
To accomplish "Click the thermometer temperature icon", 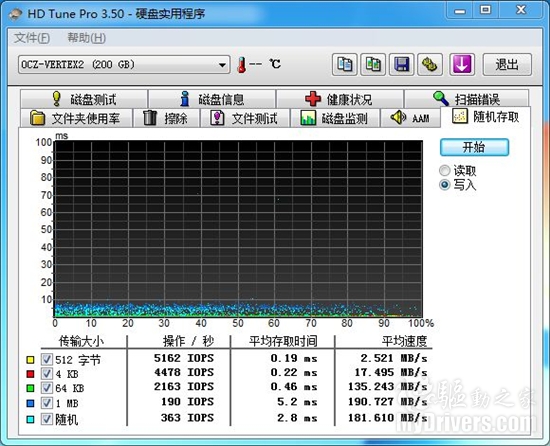I will [x=241, y=65].
